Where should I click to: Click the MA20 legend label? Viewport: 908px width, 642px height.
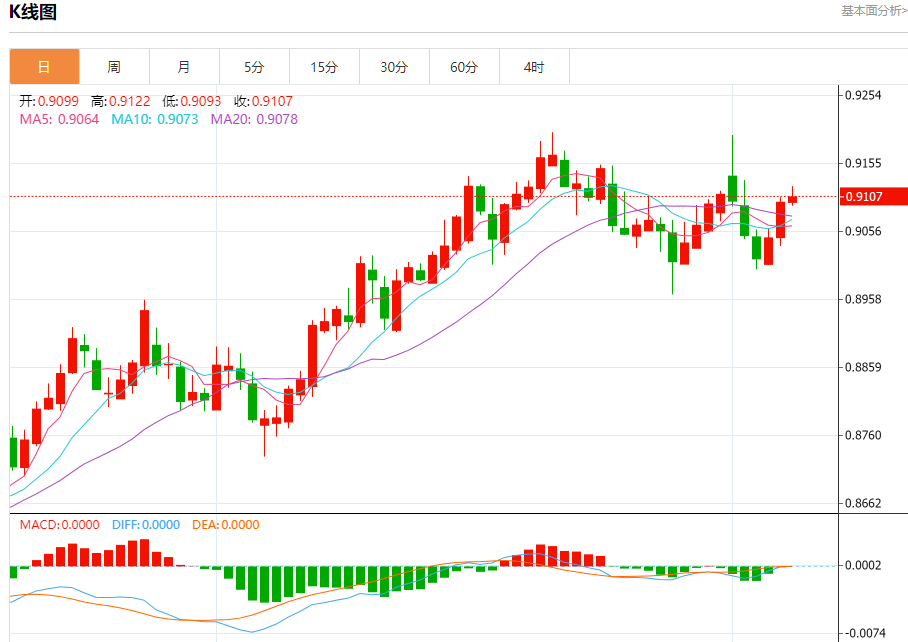coord(230,119)
